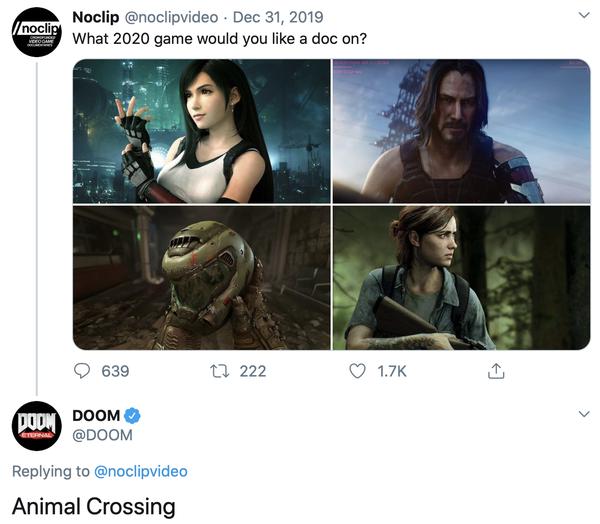Viewport: 600px width, 524px height.
Task: Click the retweet arrows icon
Action: click(x=220, y=371)
